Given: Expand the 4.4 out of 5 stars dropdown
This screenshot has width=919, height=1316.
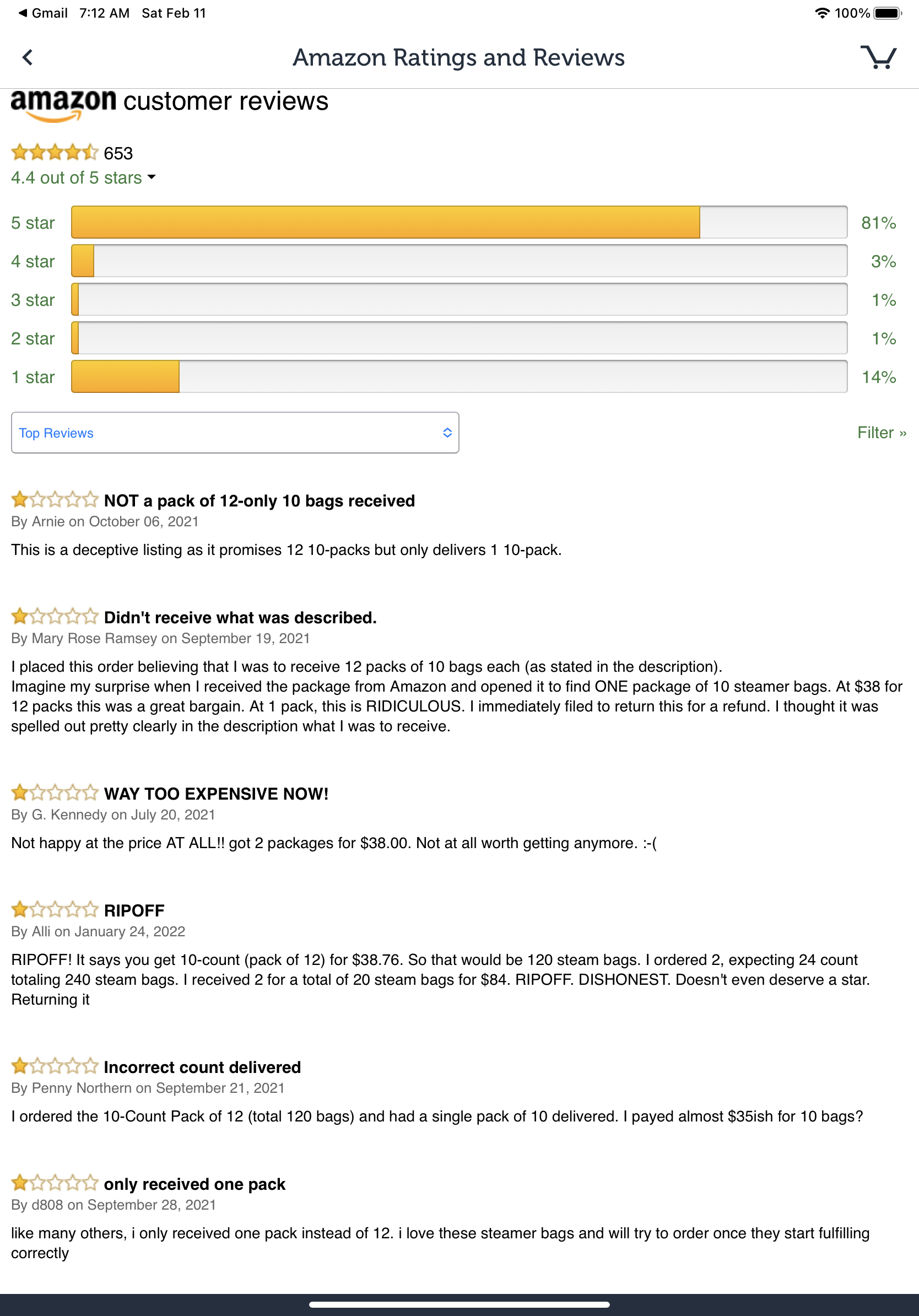Looking at the screenshot, I should pyautogui.click(x=83, y=177).
